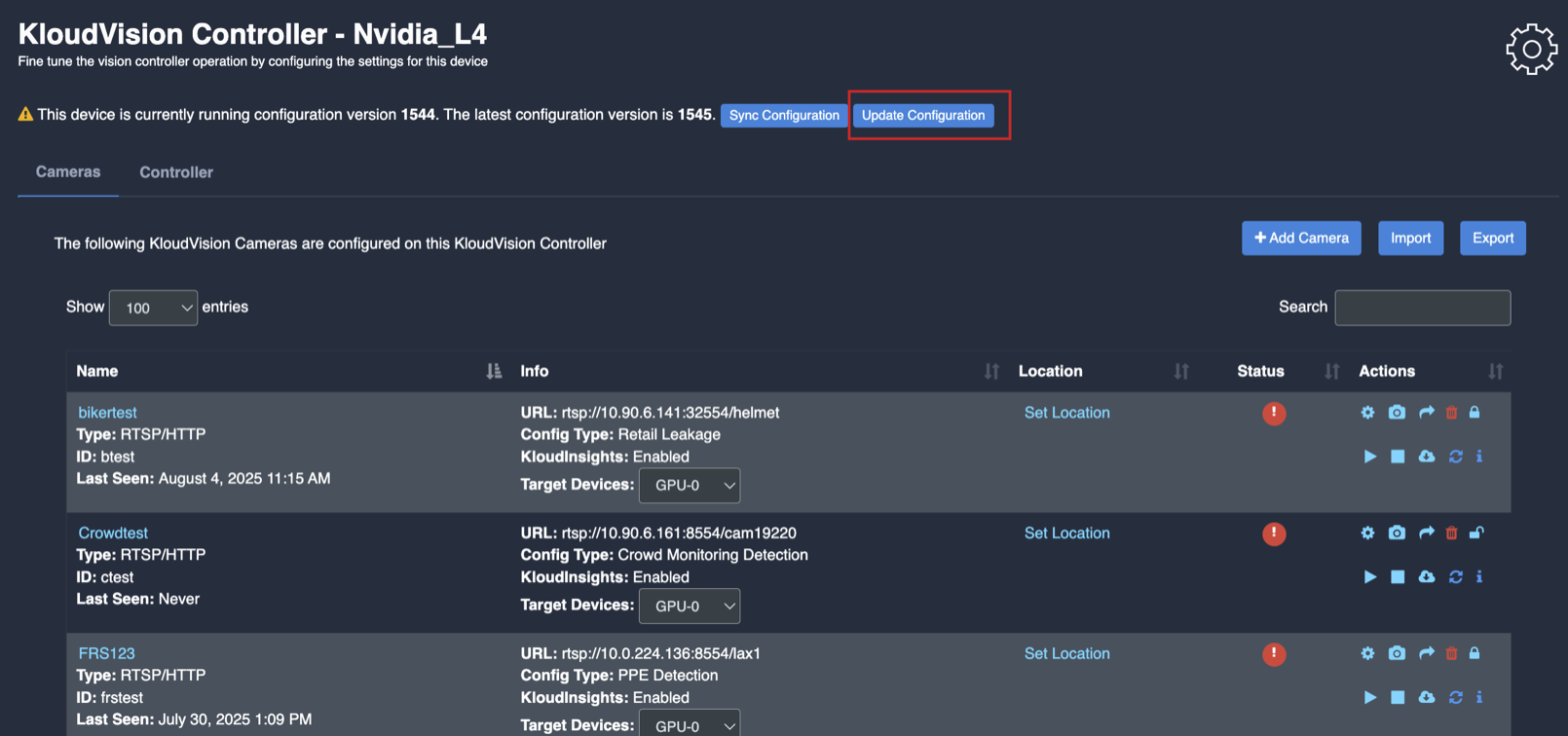
Task: Click the Add Camera button
Action: click(1301, 239)
